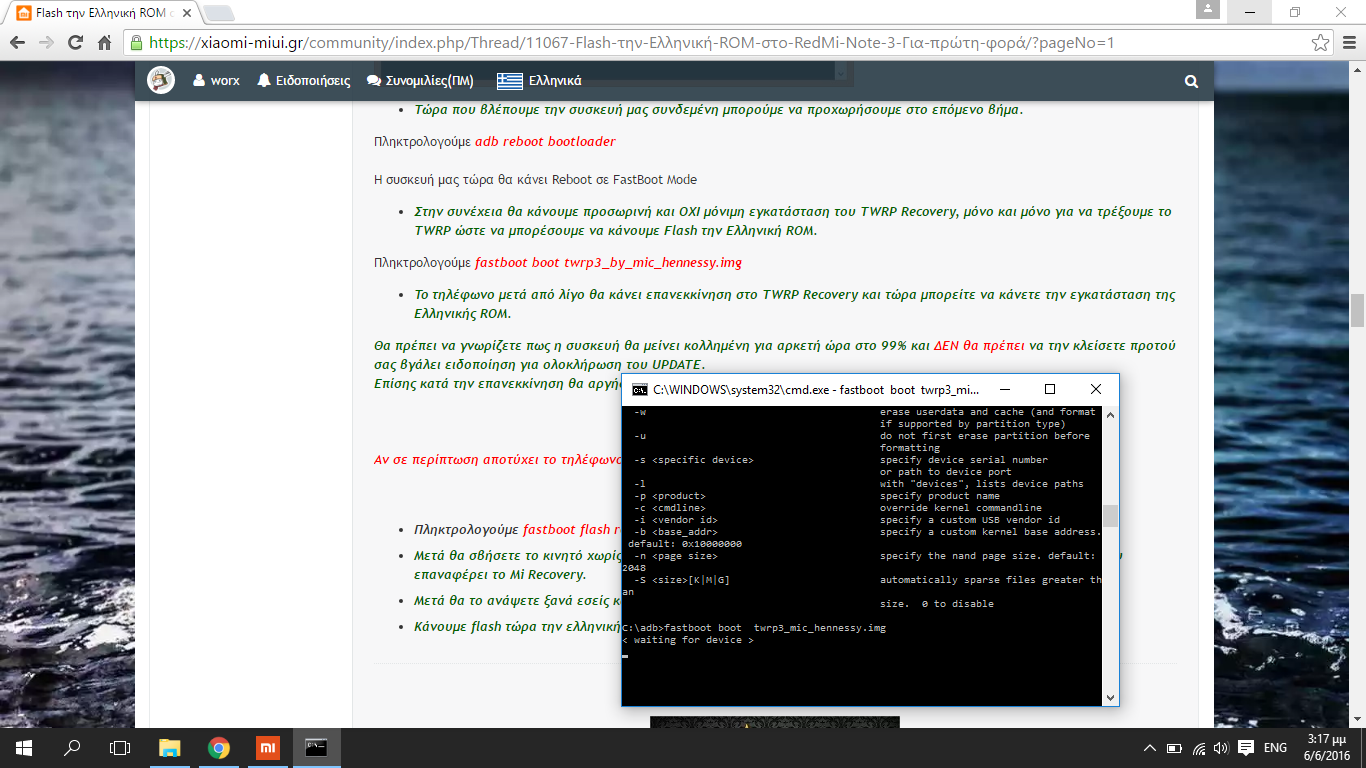Switch the ENG keyboard language indicator
The image size is (1366, 768).
1275,748
